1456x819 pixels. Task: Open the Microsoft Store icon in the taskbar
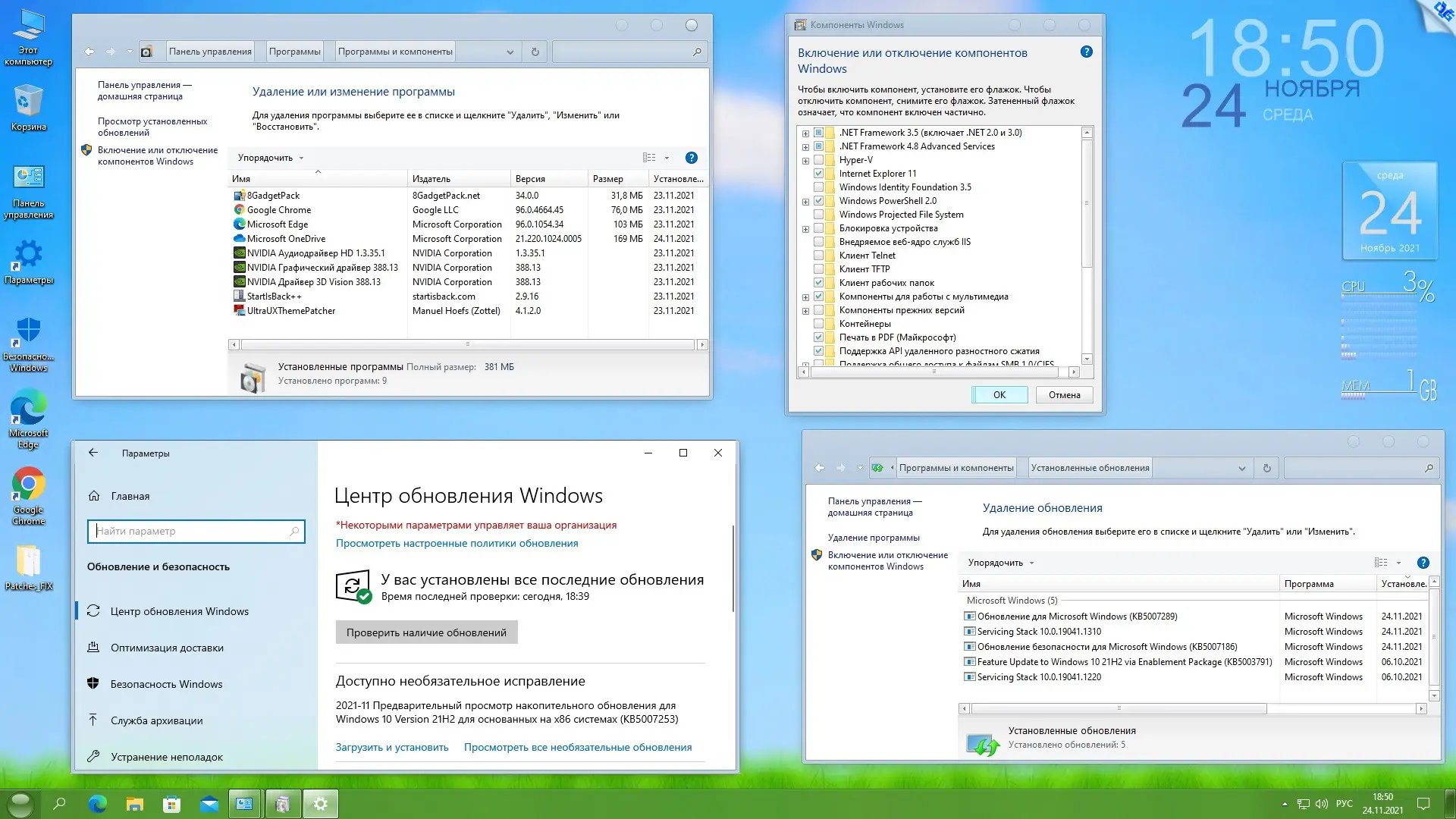point(171,804)
